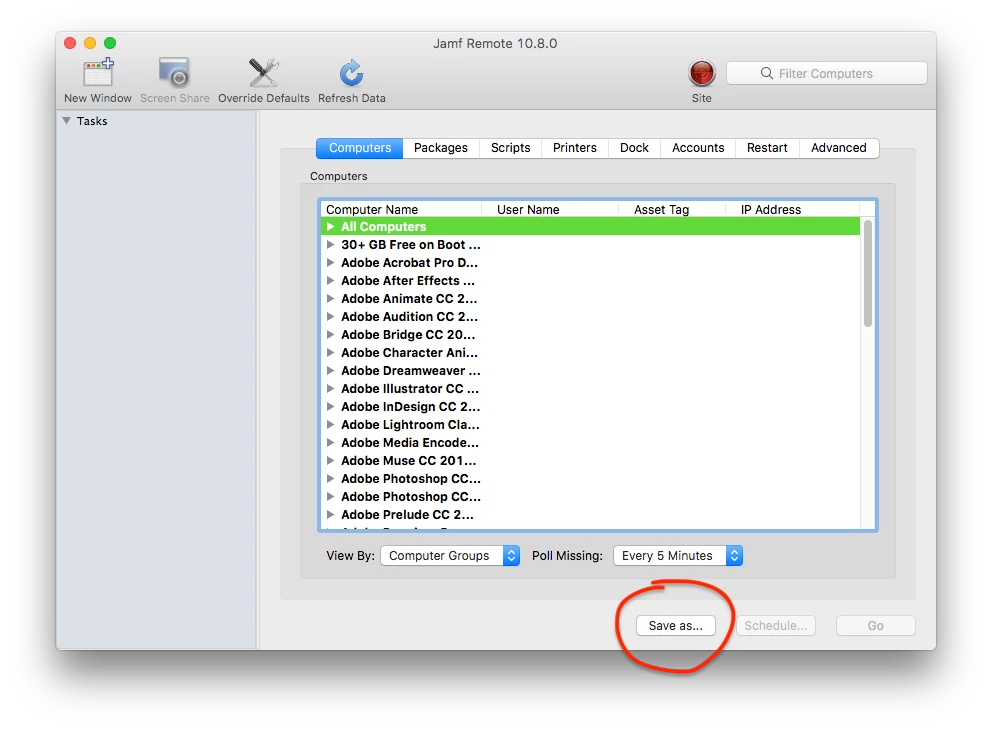Select the Dock tab

tap(634, 148)
